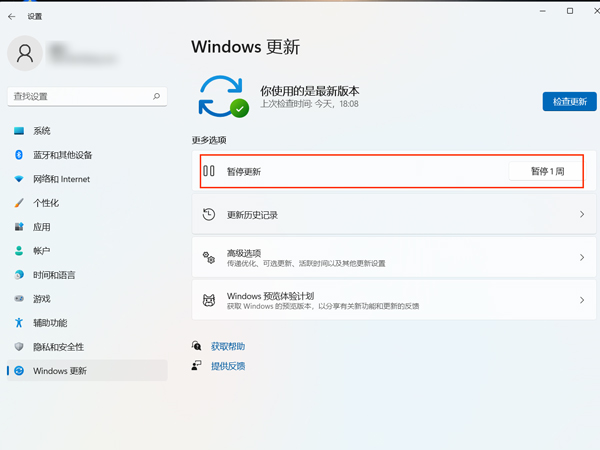Image resolution: width=600 pixels, height=450 pixels.
Task: Click the gears icon for 高级选项
Action: pos(209,258)
